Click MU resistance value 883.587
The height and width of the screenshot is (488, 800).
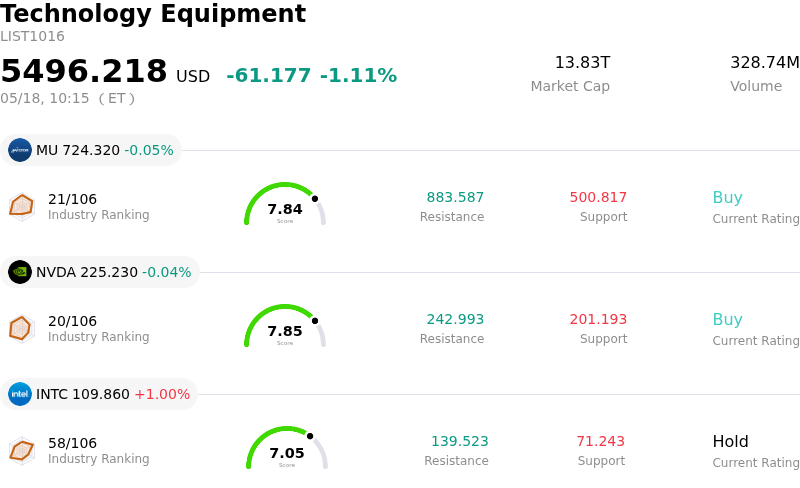[x=455, y=197]
